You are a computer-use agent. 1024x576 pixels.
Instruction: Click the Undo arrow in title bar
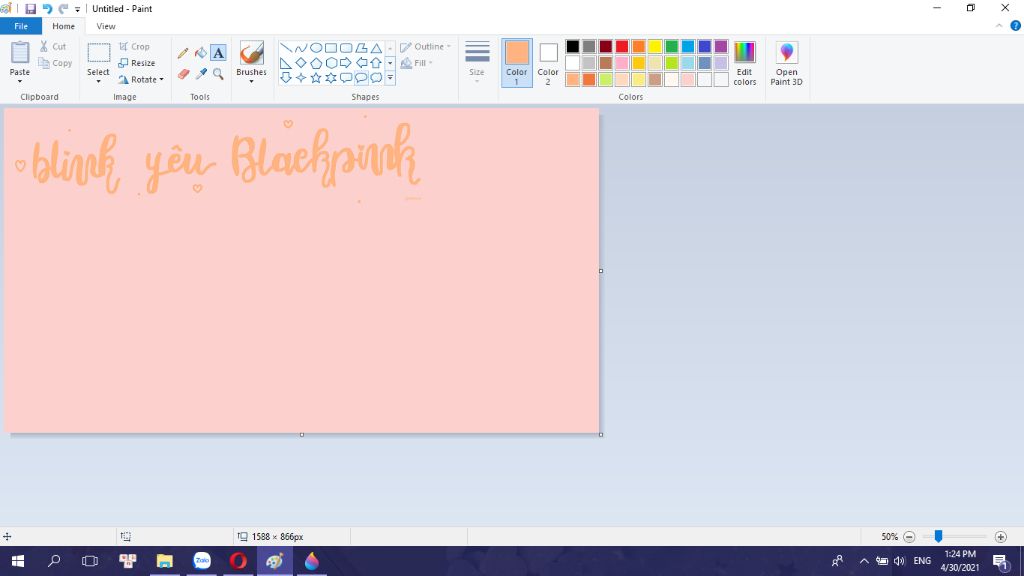click(47, 8)
